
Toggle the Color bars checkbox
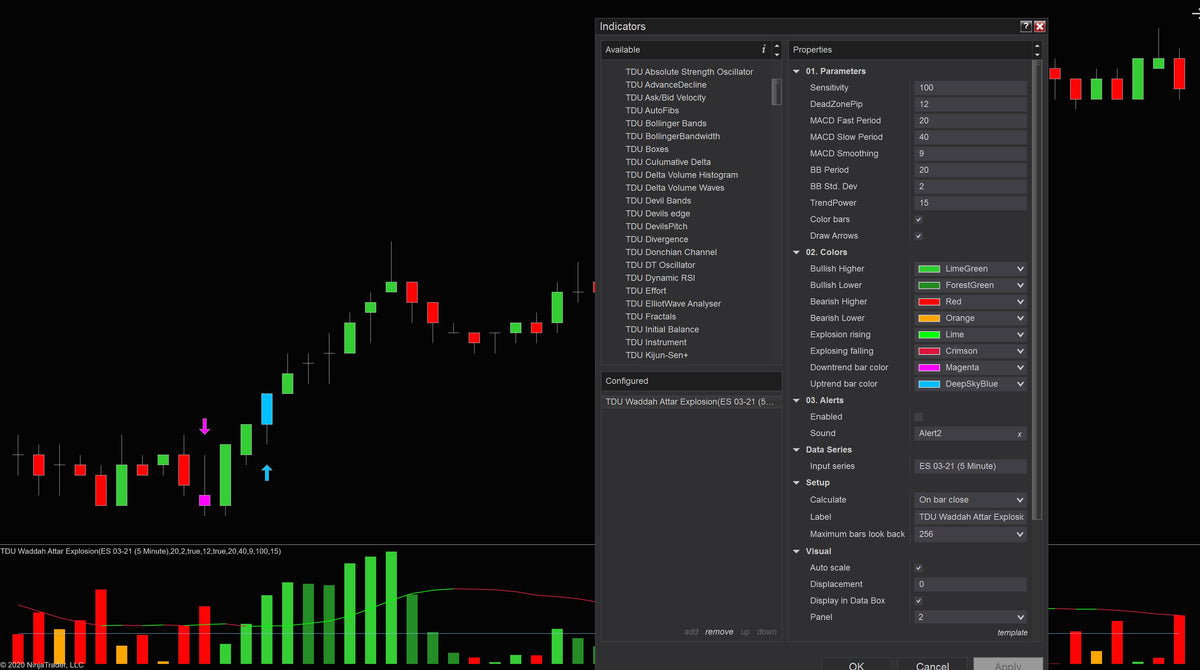(x=919, y=219)
